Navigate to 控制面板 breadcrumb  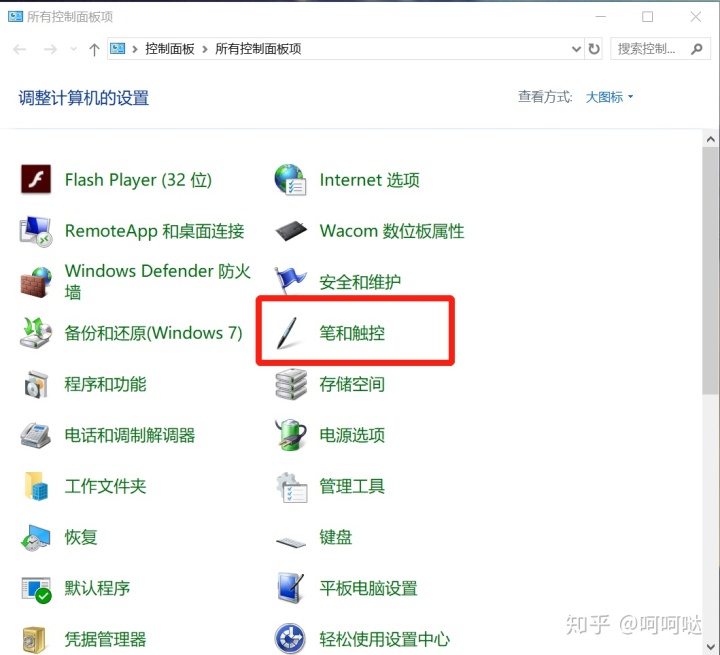click(170, 49)
